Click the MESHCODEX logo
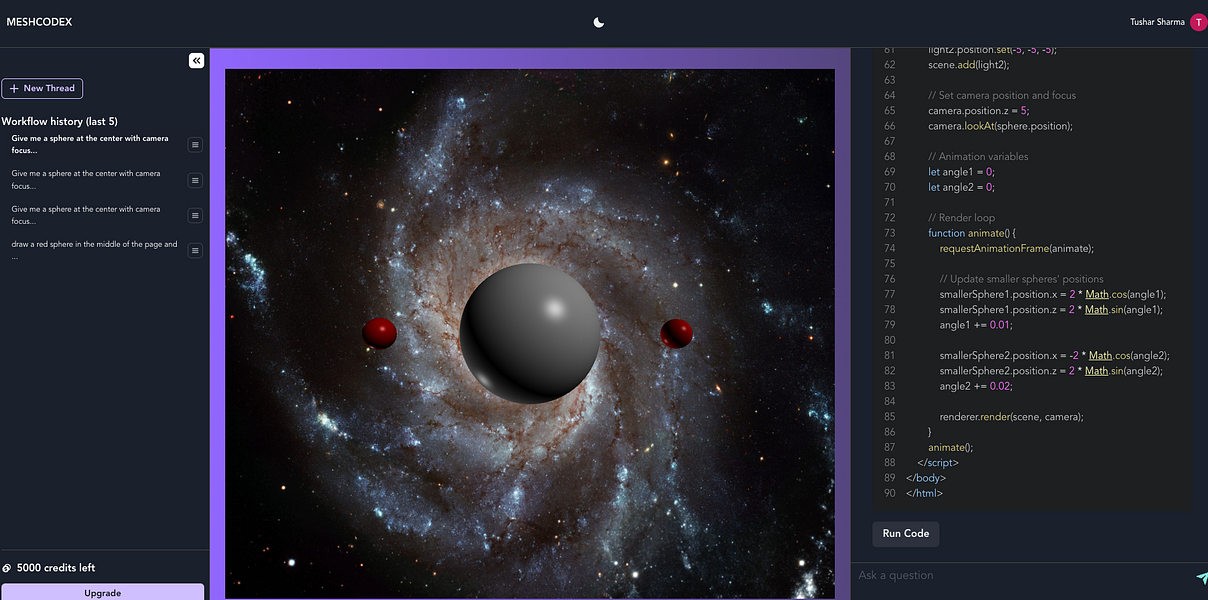 [x=39, y=22]
